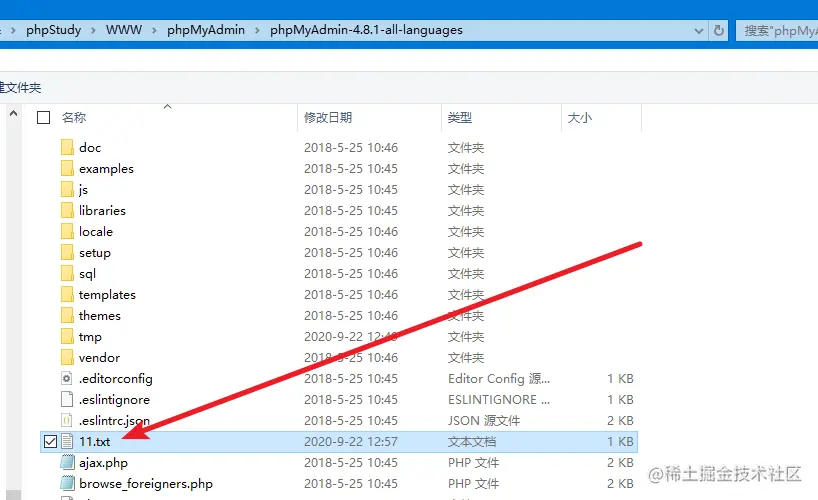Viewport: 818px width, 500px height.
Task: Click phpMyAdmin-4.8.1-all-languages breadcrumb segment
Action: [366, 30]
